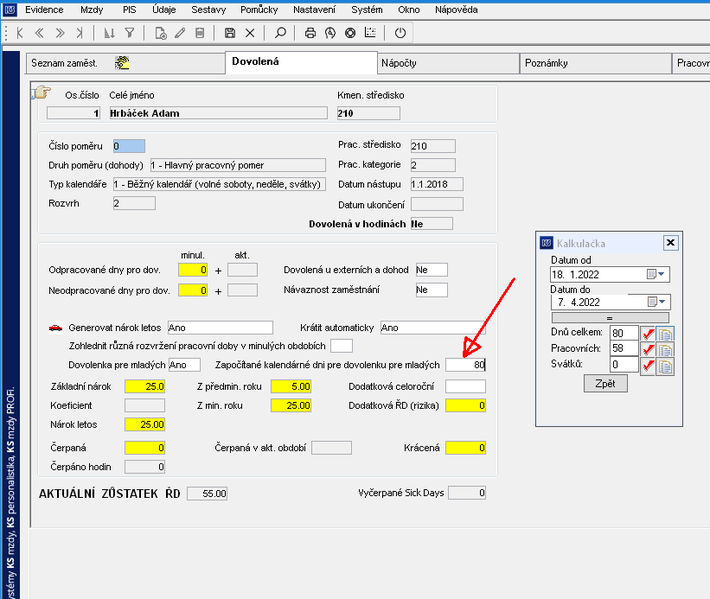Click the Čerpaná yellow field
This screenshot has height=599, width=710.
click(145, 448)
